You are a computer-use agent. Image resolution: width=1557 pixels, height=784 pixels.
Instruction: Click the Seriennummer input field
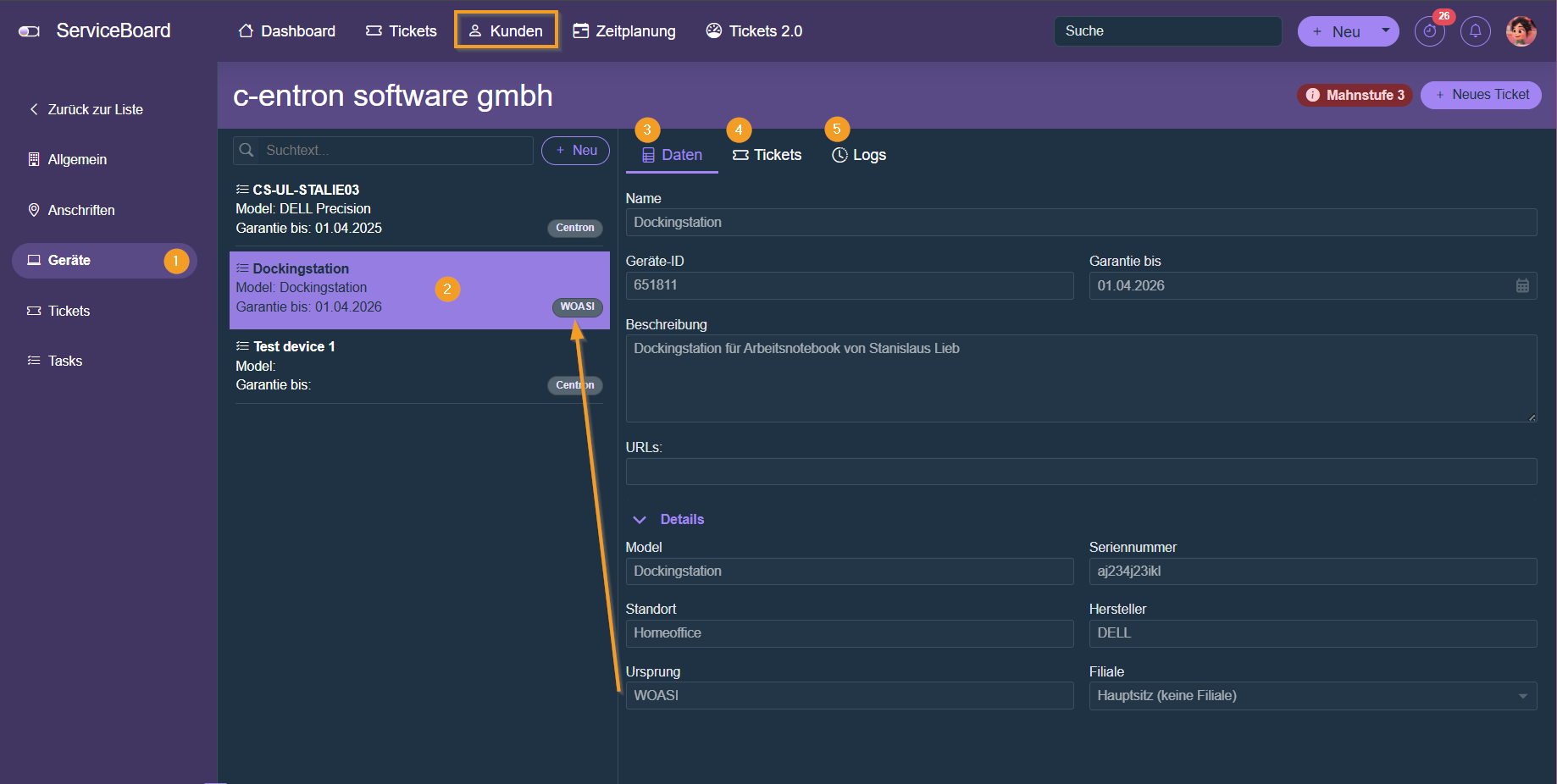tap(1311, 571)
